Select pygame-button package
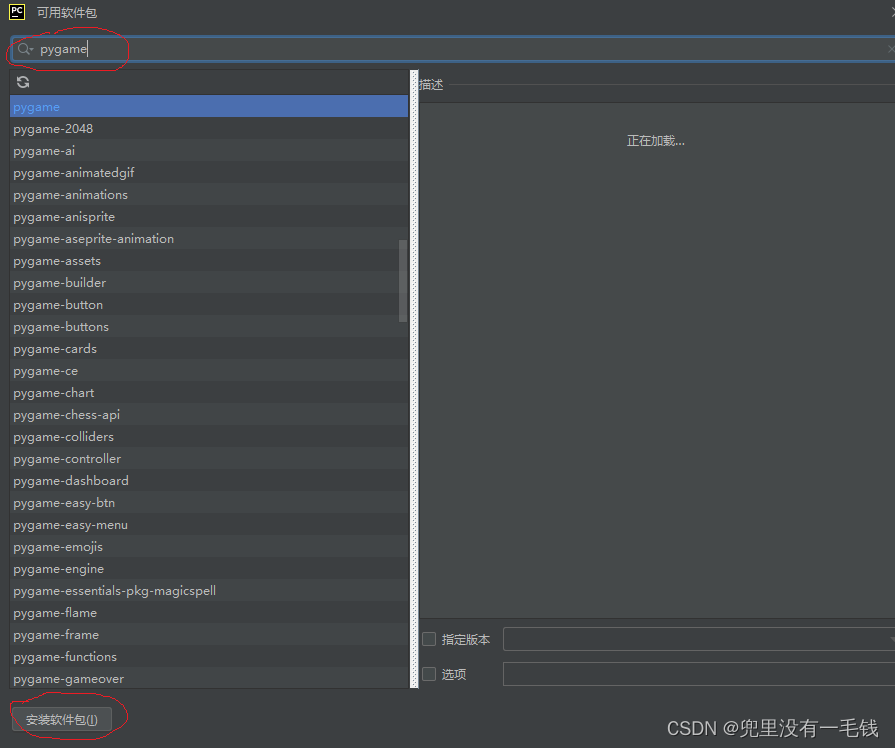This screenshot has height=748, width=895. [209, 304]
